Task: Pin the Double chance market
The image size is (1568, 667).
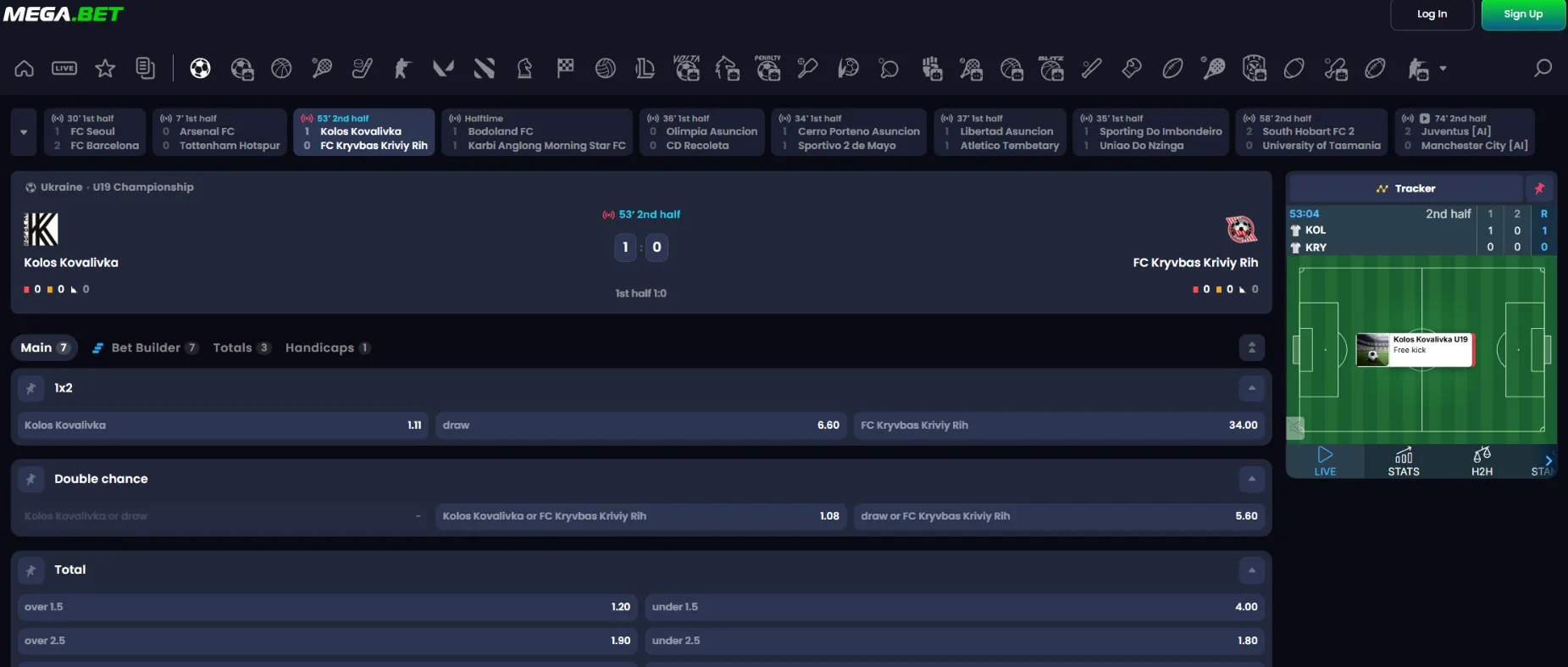Action: 31,479
